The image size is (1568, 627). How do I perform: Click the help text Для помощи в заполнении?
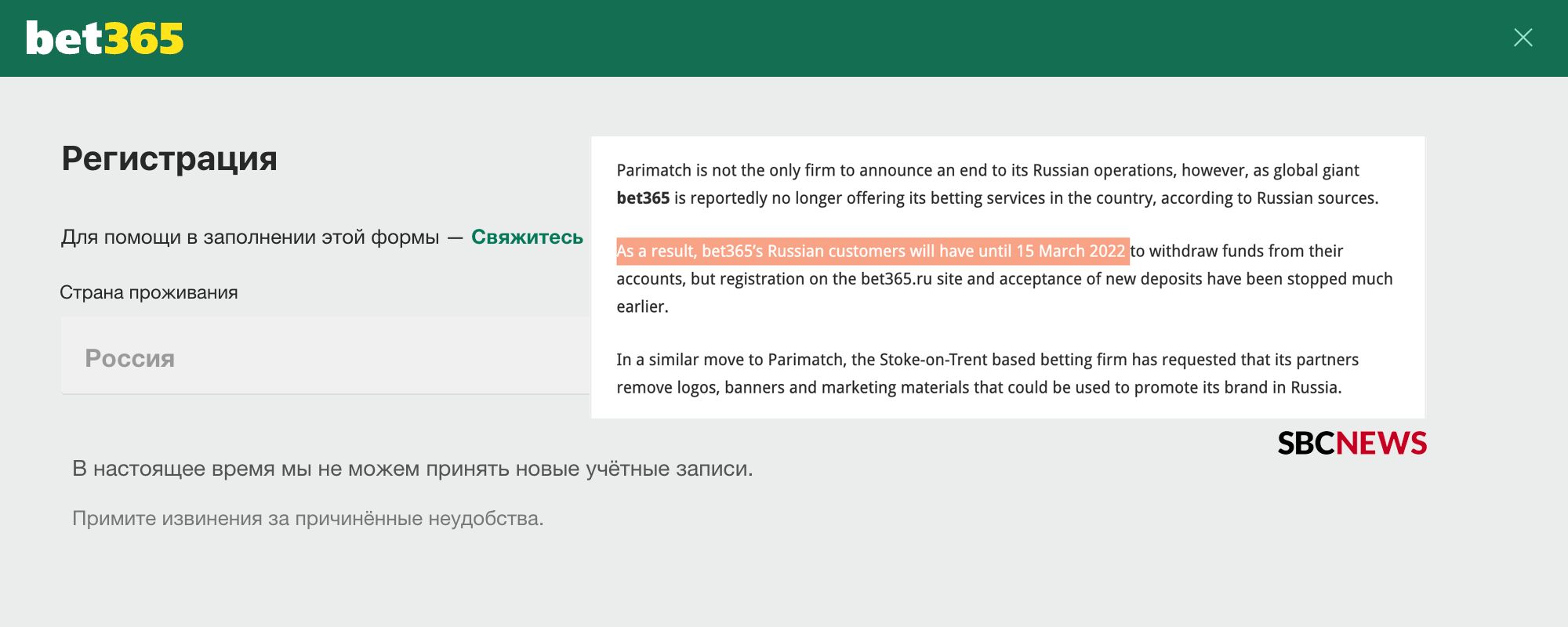pos(250,237)
